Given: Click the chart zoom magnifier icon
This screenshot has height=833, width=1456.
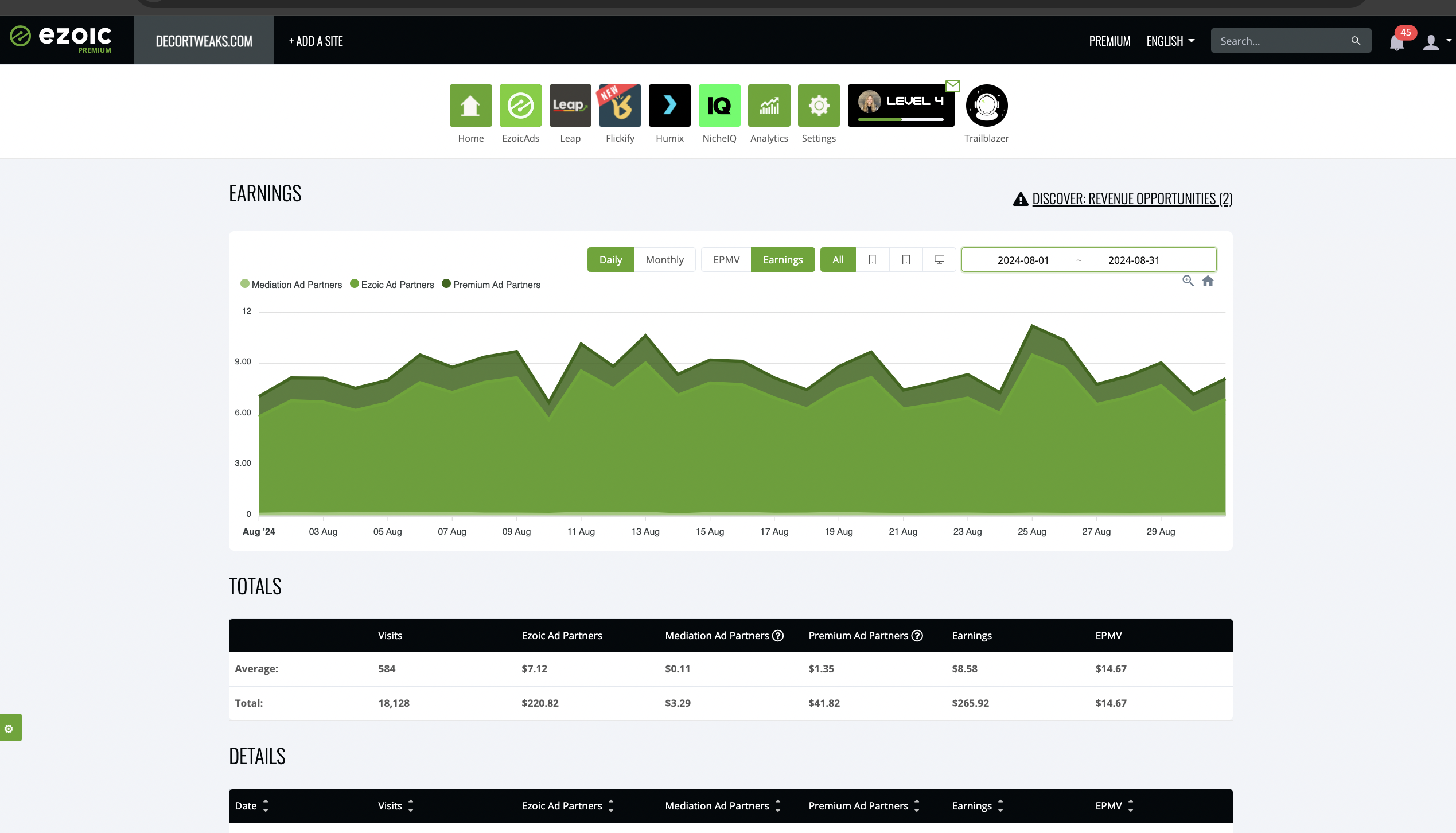Looking at the screenshot, I should coord(1188,281).
